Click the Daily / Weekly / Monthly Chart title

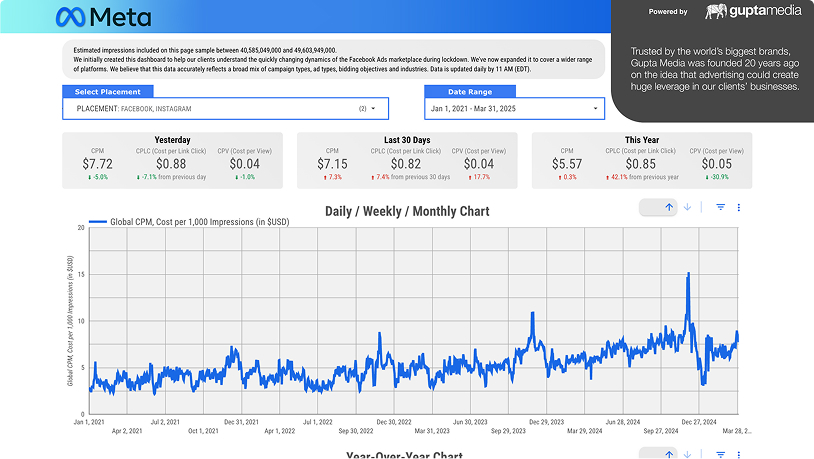[x=407, y=211]
